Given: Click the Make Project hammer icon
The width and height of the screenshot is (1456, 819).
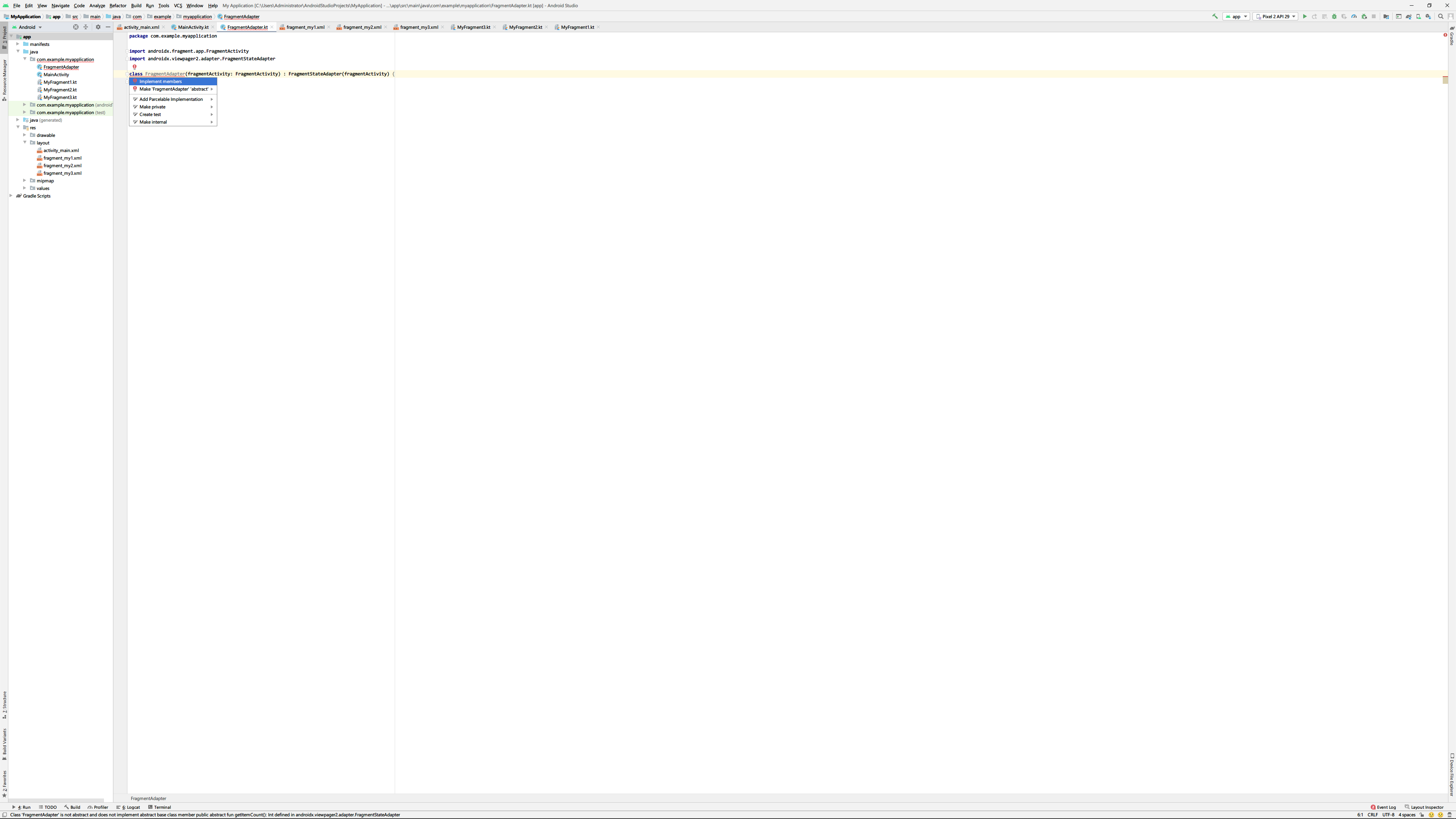Looking at the screenshot, I should click(1214, 16).
